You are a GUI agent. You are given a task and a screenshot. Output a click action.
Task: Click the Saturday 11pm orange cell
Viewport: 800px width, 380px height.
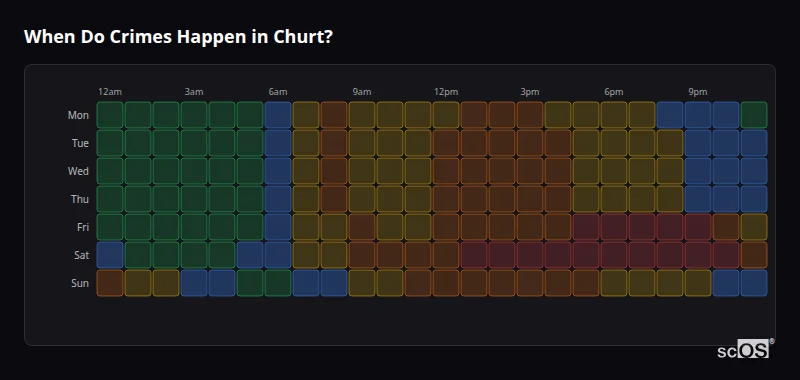tap(754, 255)
